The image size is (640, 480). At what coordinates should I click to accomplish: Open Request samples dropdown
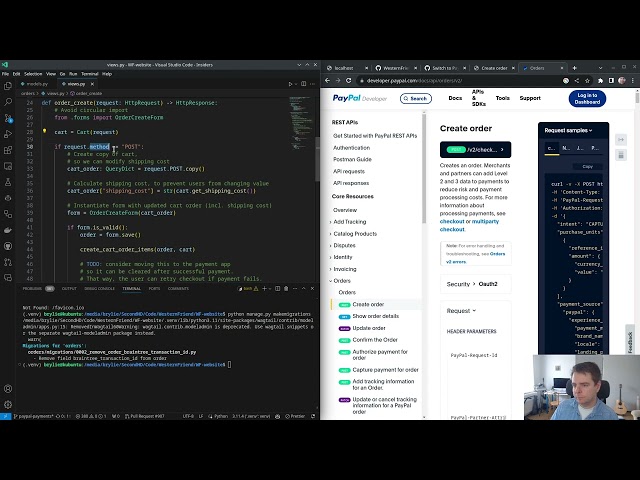click(x=568, y=131)
